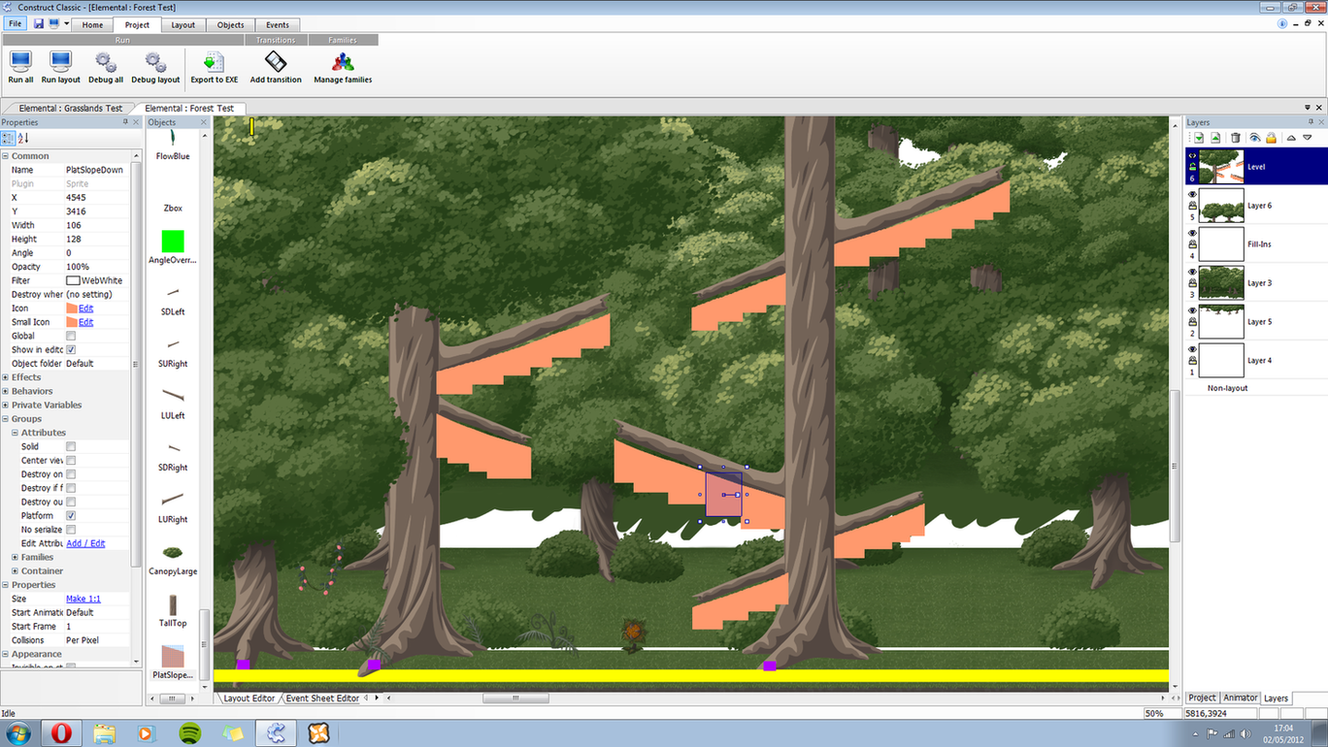Enable the No serialize checkbox
Screen dimensions: 1328x747
(x=71, y=530)
